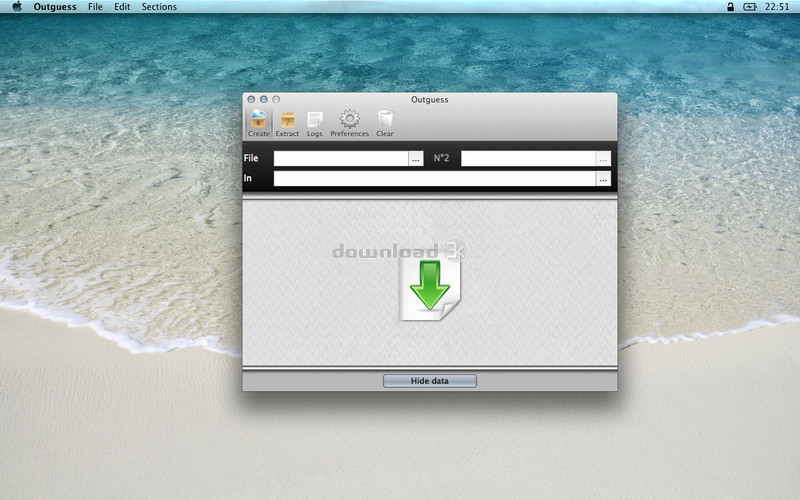This screenshot has height=500, width=800.
Task: Zoom the Outguess window
Action: click(276, 99)
